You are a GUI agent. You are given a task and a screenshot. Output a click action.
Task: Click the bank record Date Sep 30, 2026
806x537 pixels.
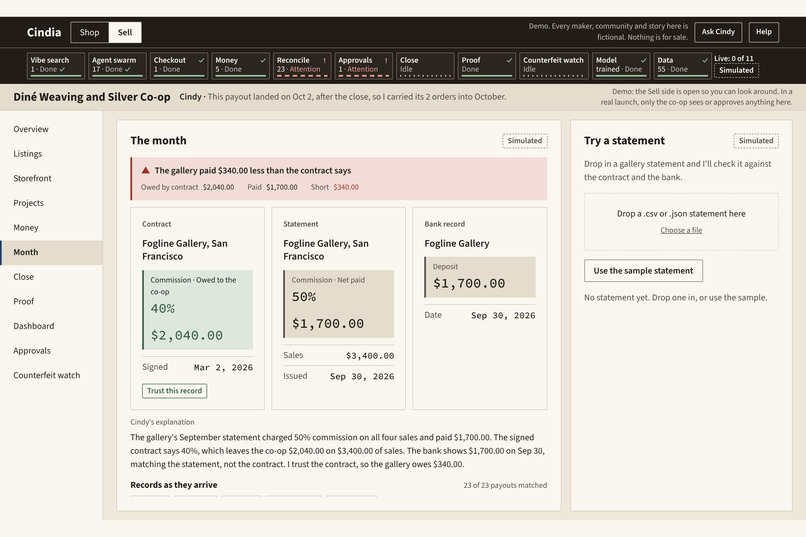(x=503, y=316)
